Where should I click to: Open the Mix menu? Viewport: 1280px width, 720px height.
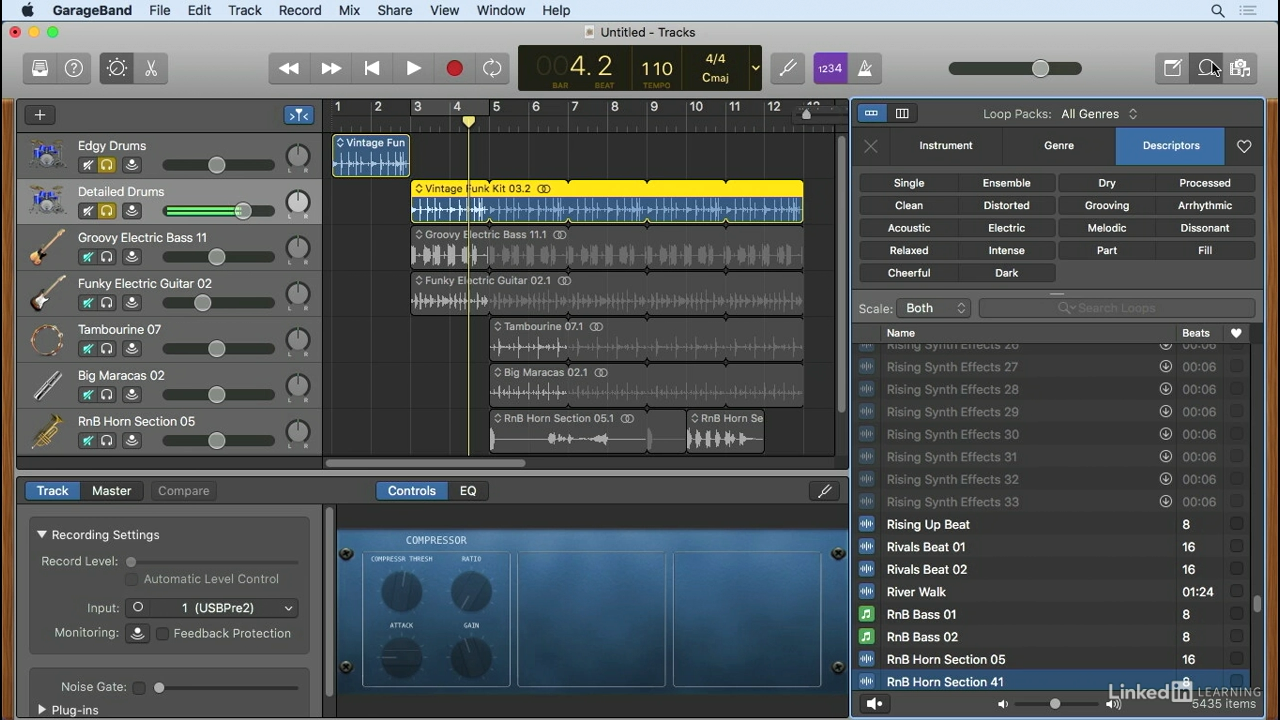pos(349,10)
